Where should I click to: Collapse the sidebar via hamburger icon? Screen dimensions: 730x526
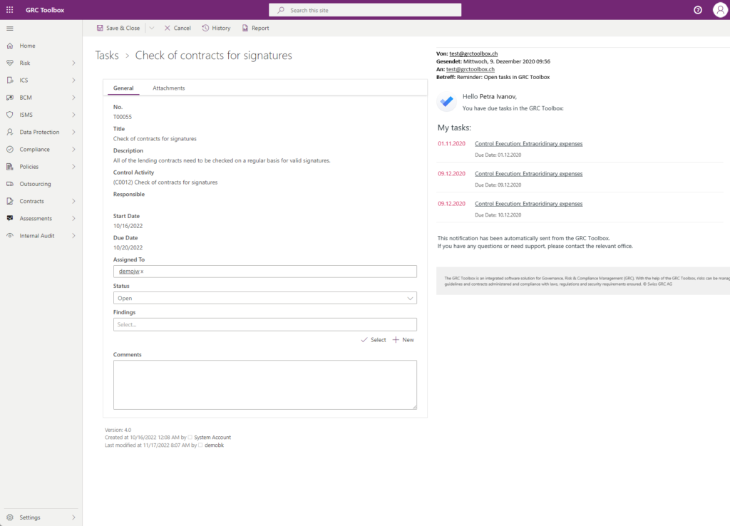pyautogui.click(x=10, y=28)
